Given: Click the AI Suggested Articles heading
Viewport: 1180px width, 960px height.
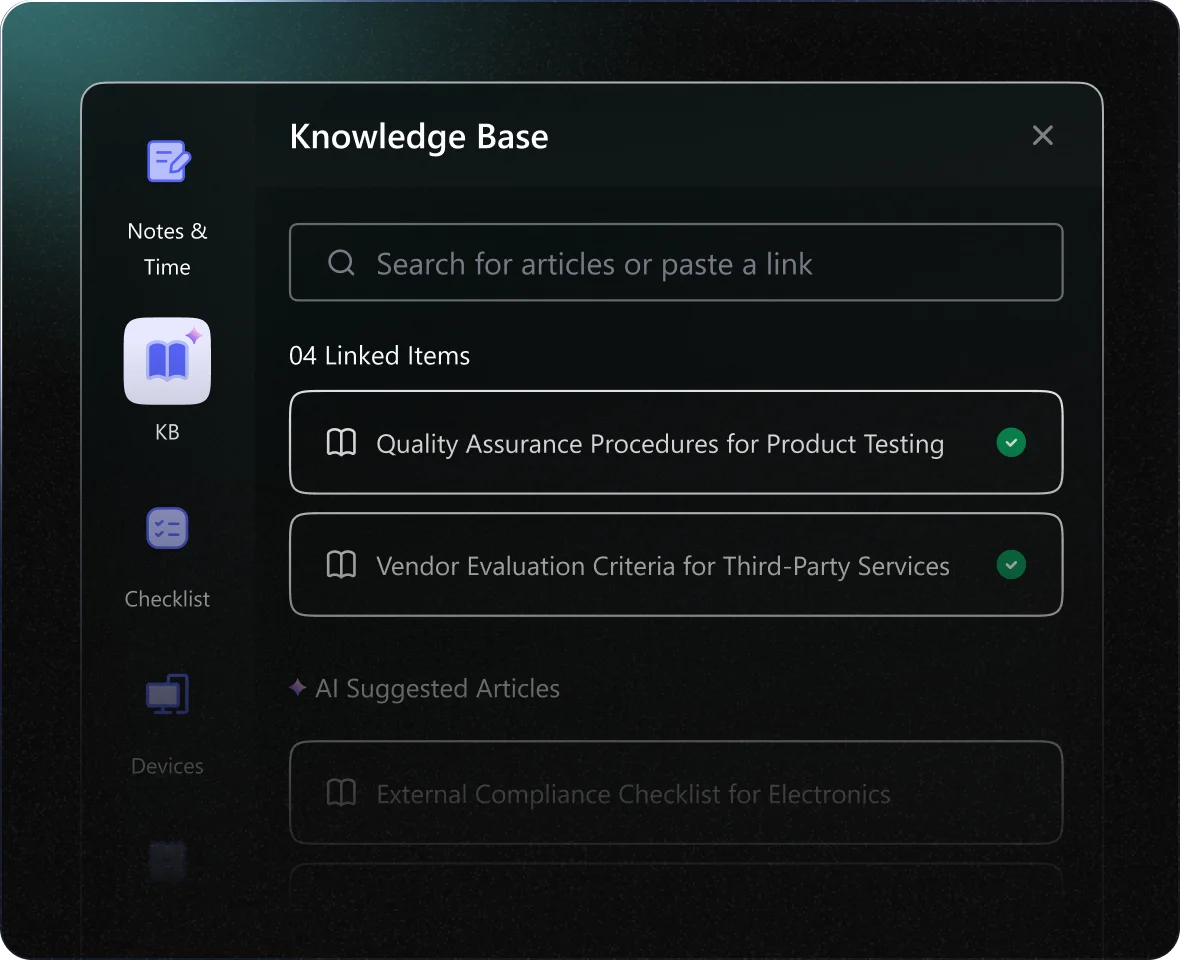Looking at the screenshot, I should (x=437, y=688).
